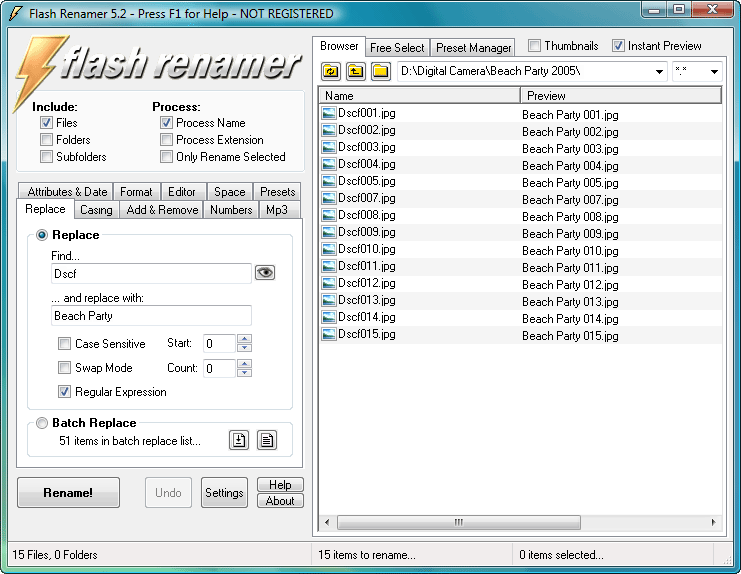Open the Mp3 tab
Image resolution: width=741 pixels, height=574 pixels.
(x=277, y=210)
